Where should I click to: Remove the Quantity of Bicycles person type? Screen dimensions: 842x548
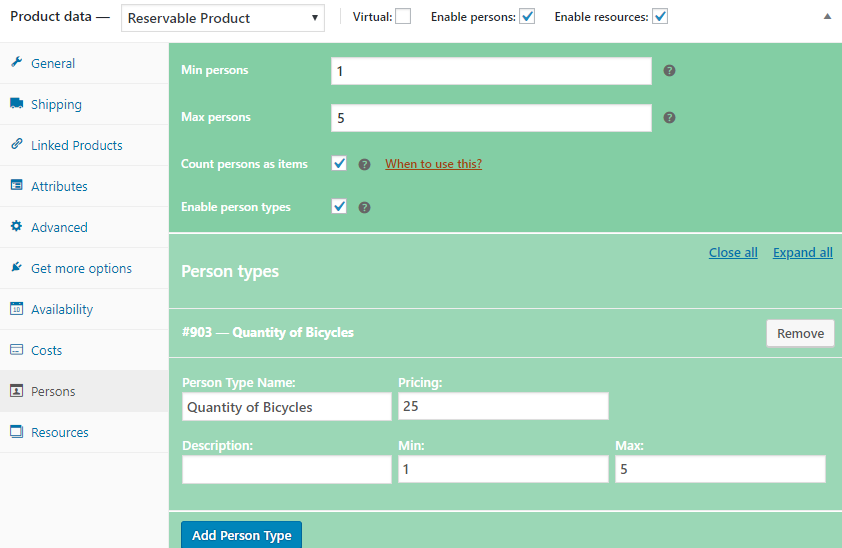pyautogui.click(x=800, y=334)
